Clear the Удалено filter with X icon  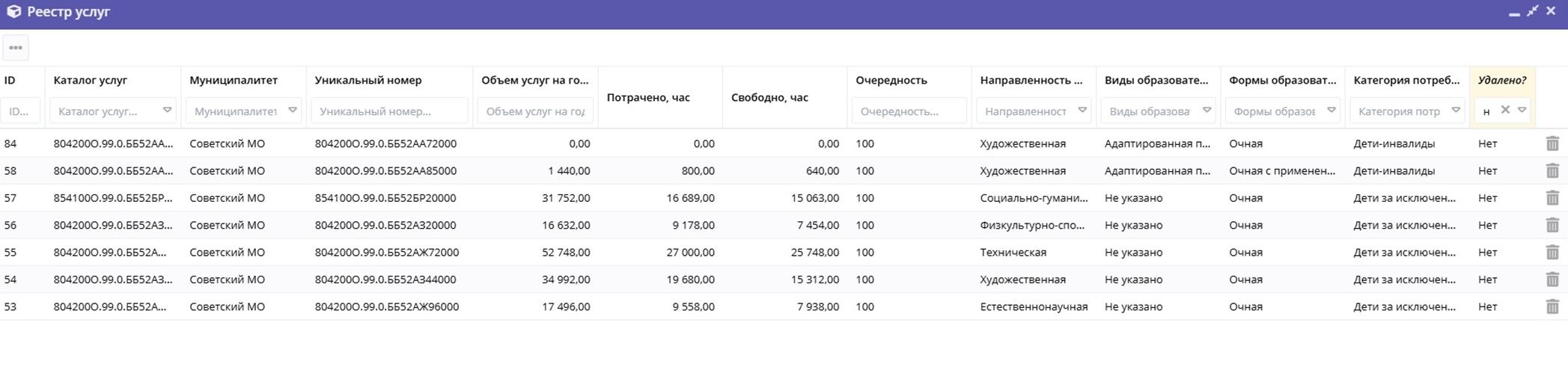point(1504,111)
